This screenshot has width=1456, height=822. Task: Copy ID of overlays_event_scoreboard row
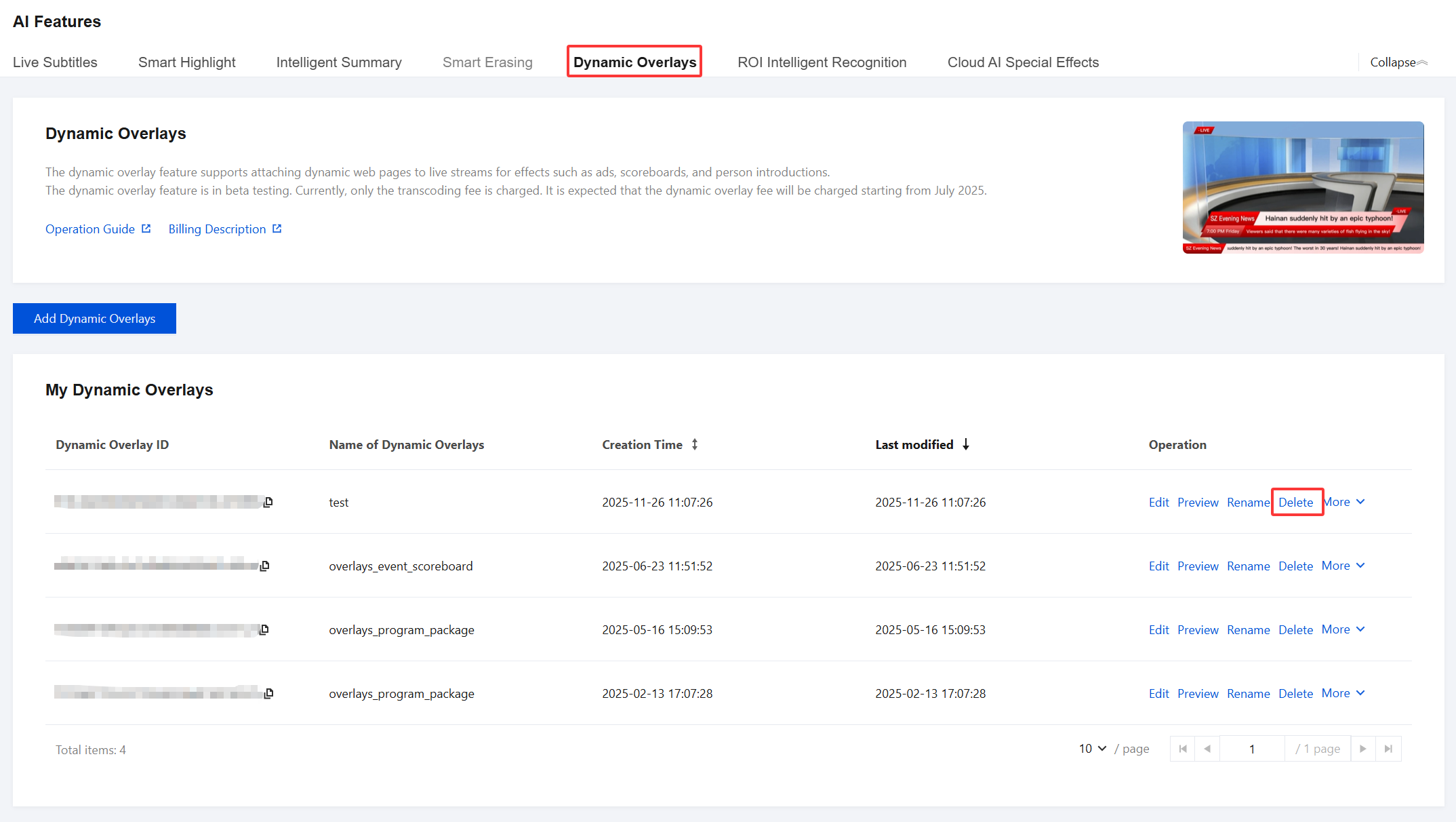coord(265,566)
